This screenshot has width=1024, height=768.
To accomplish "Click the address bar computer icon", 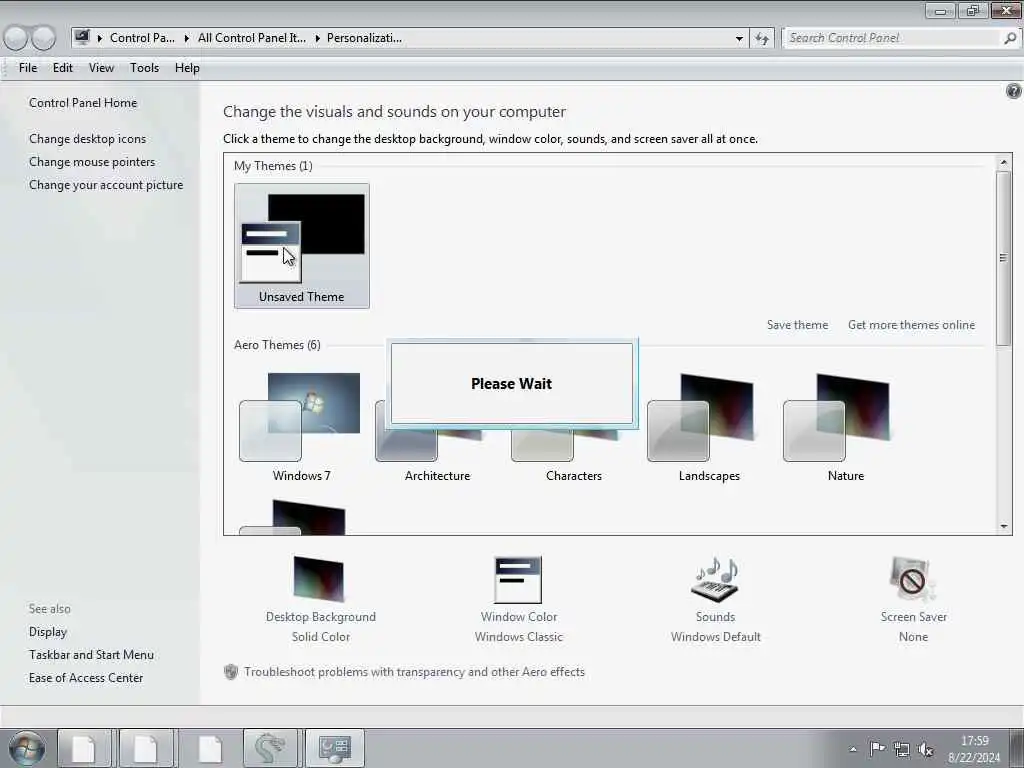I will pos(82,38).
